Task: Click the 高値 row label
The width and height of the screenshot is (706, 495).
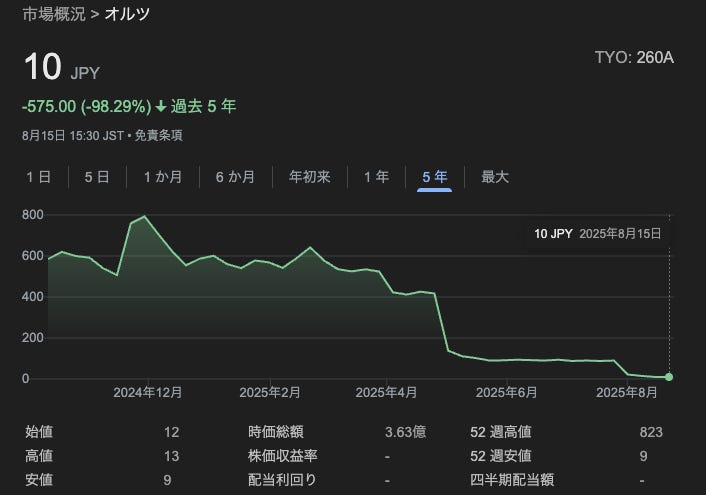Action: (39, 456)
